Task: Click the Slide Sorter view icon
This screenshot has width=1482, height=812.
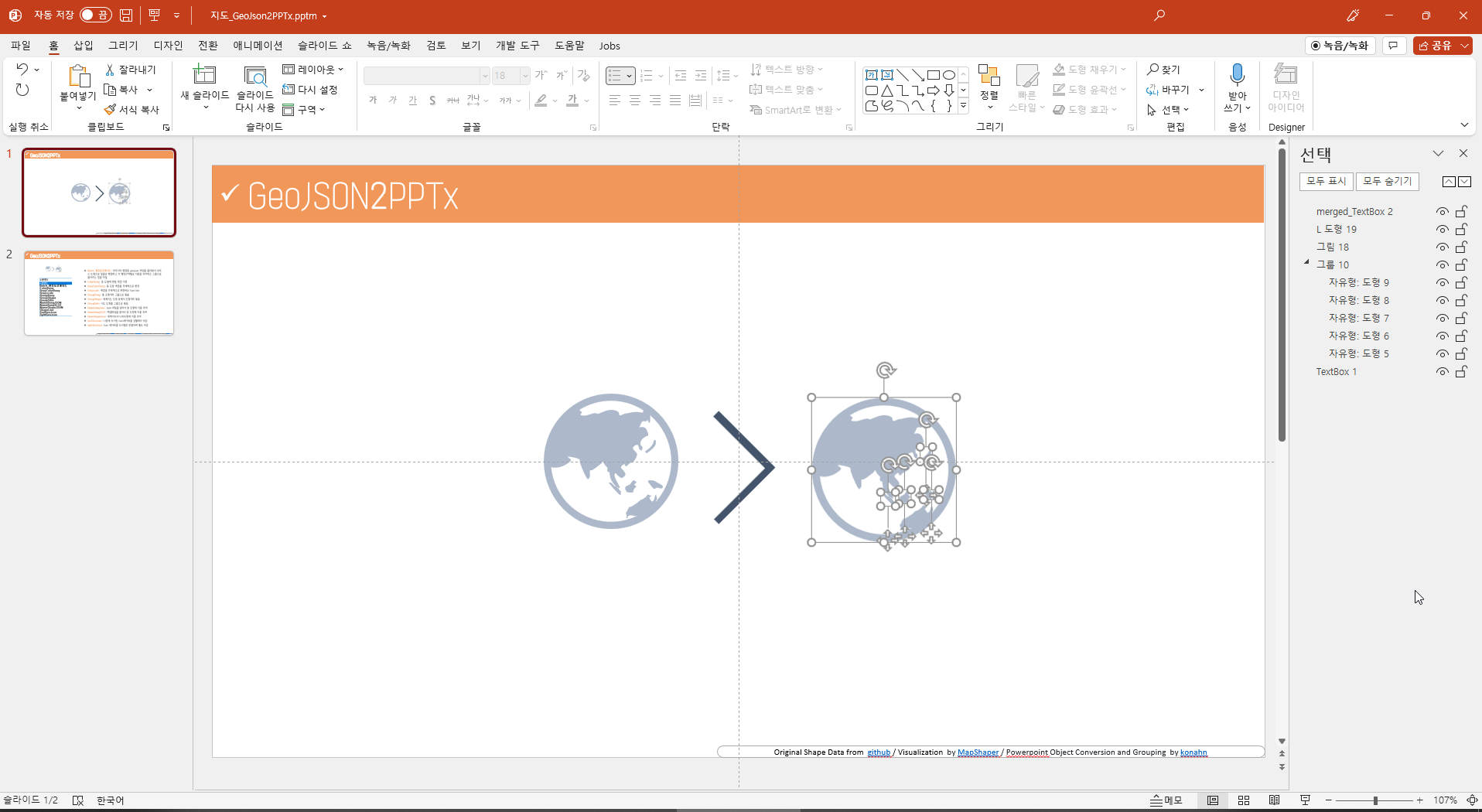Action: (x=1244, y=800)
